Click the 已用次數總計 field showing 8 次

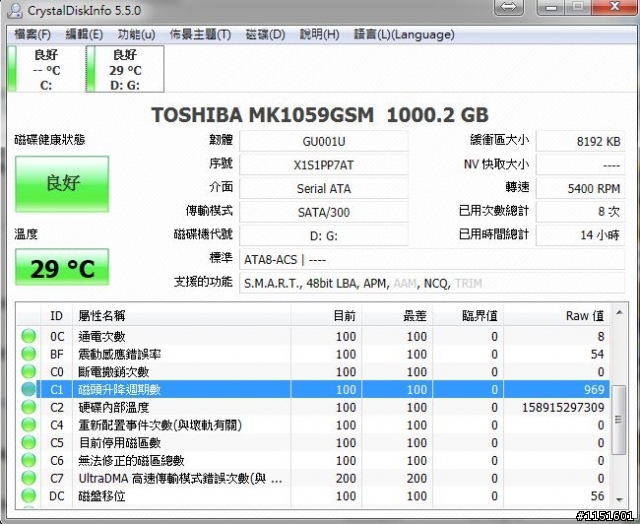[x=580, y=212]
